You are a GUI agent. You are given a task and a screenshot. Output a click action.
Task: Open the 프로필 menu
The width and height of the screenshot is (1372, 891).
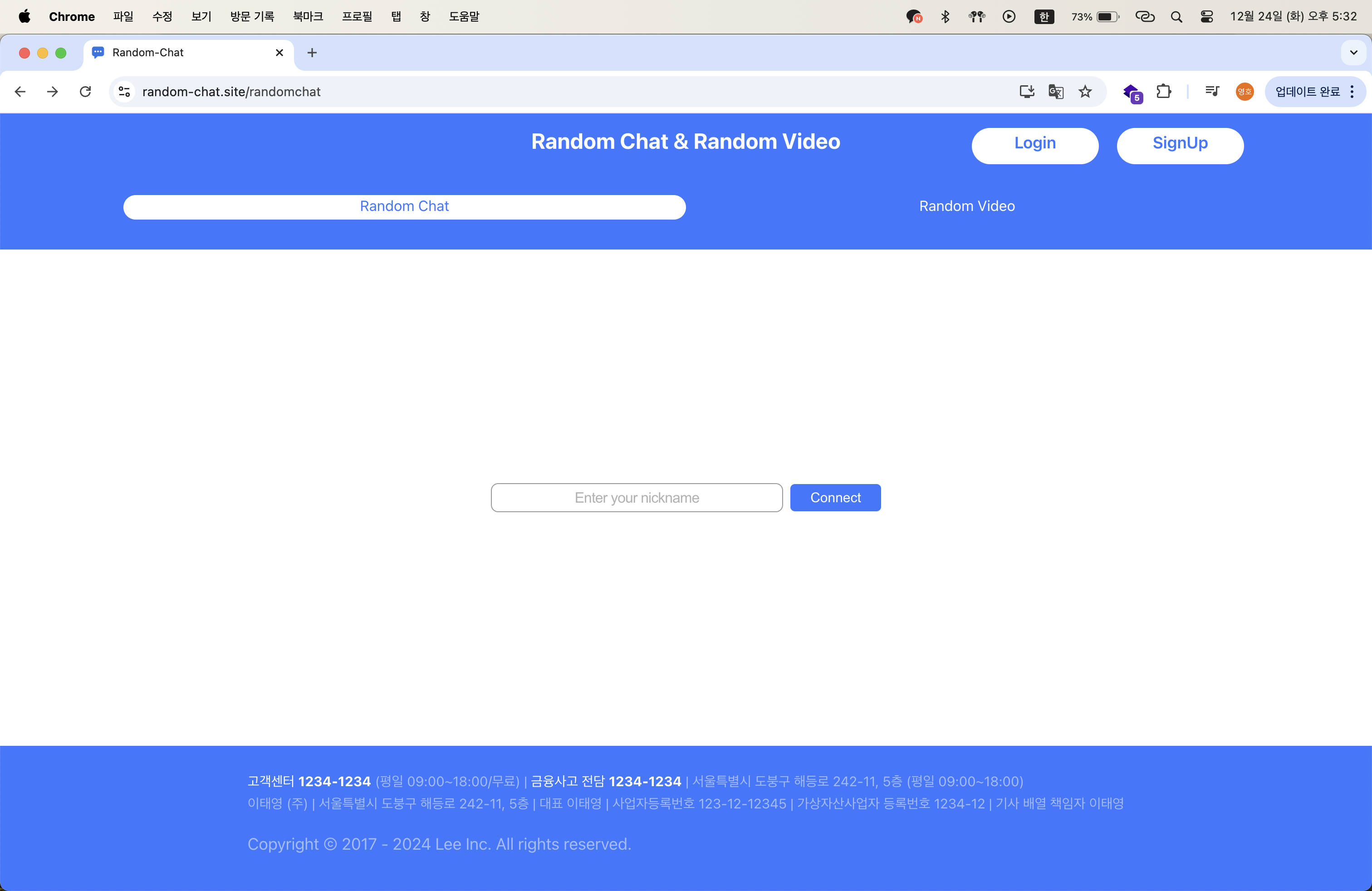click(x=358, y=17)
